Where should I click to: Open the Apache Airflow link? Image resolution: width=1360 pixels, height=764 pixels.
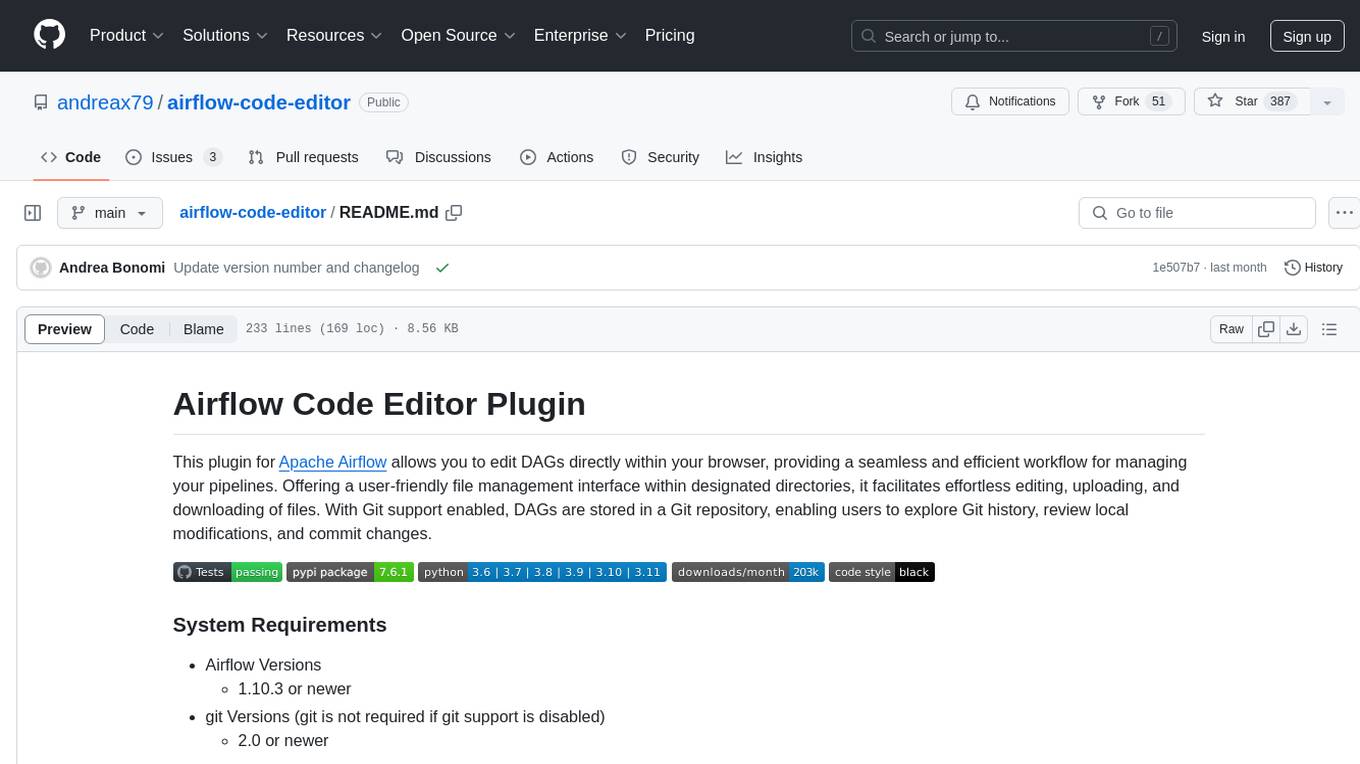point(333,462)
